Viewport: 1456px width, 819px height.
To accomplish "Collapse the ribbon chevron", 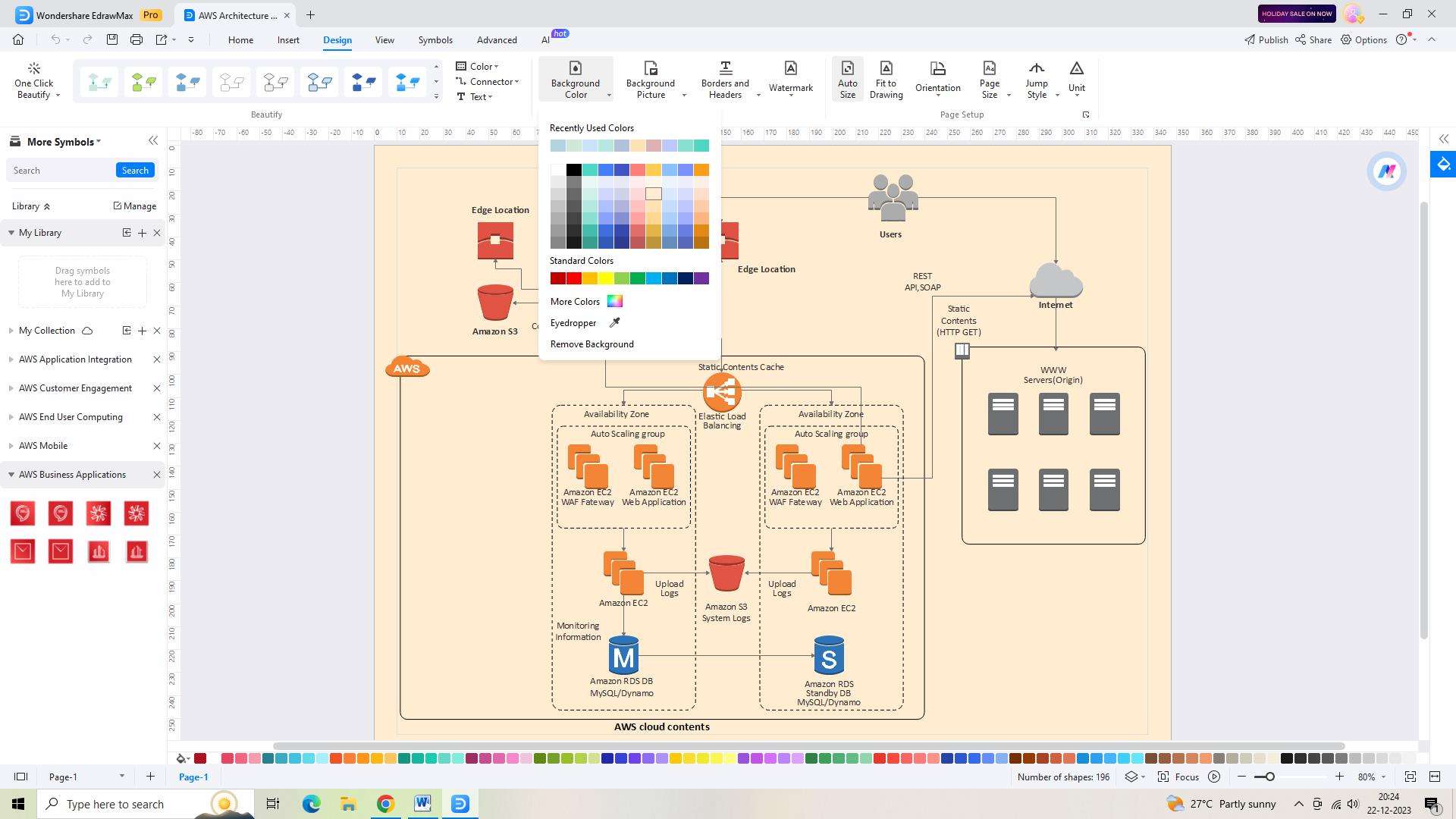I will (1432, 39).
